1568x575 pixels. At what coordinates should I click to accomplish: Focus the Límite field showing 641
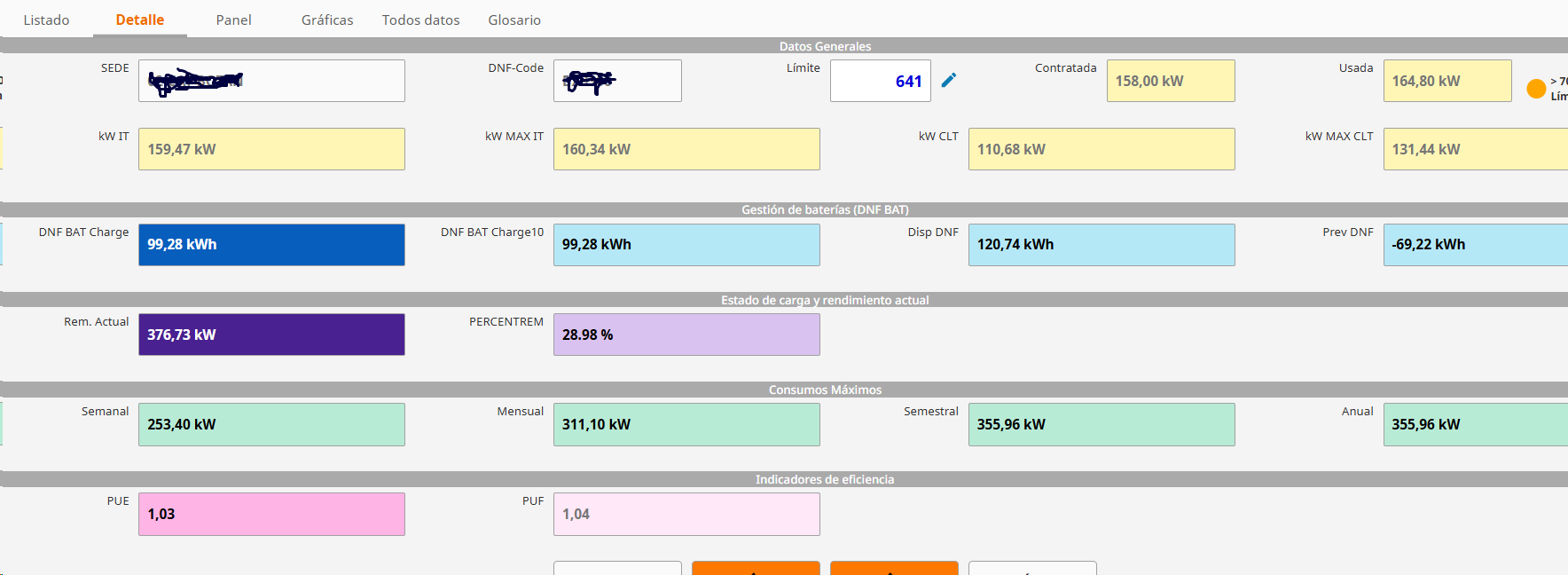881,81
